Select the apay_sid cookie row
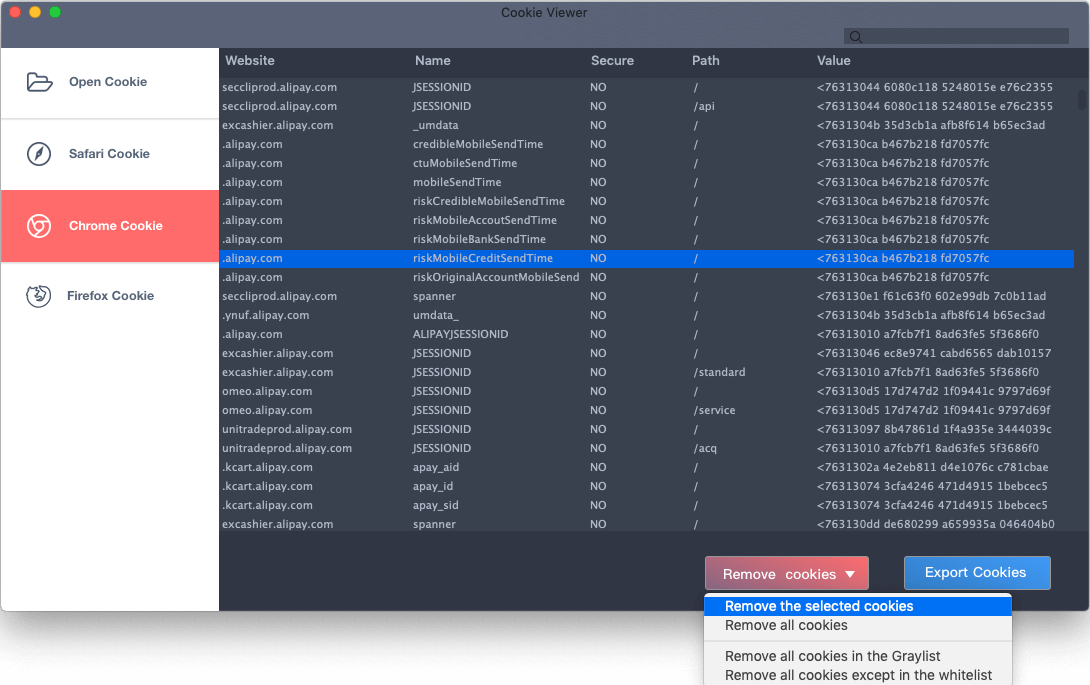 [646, 506]
